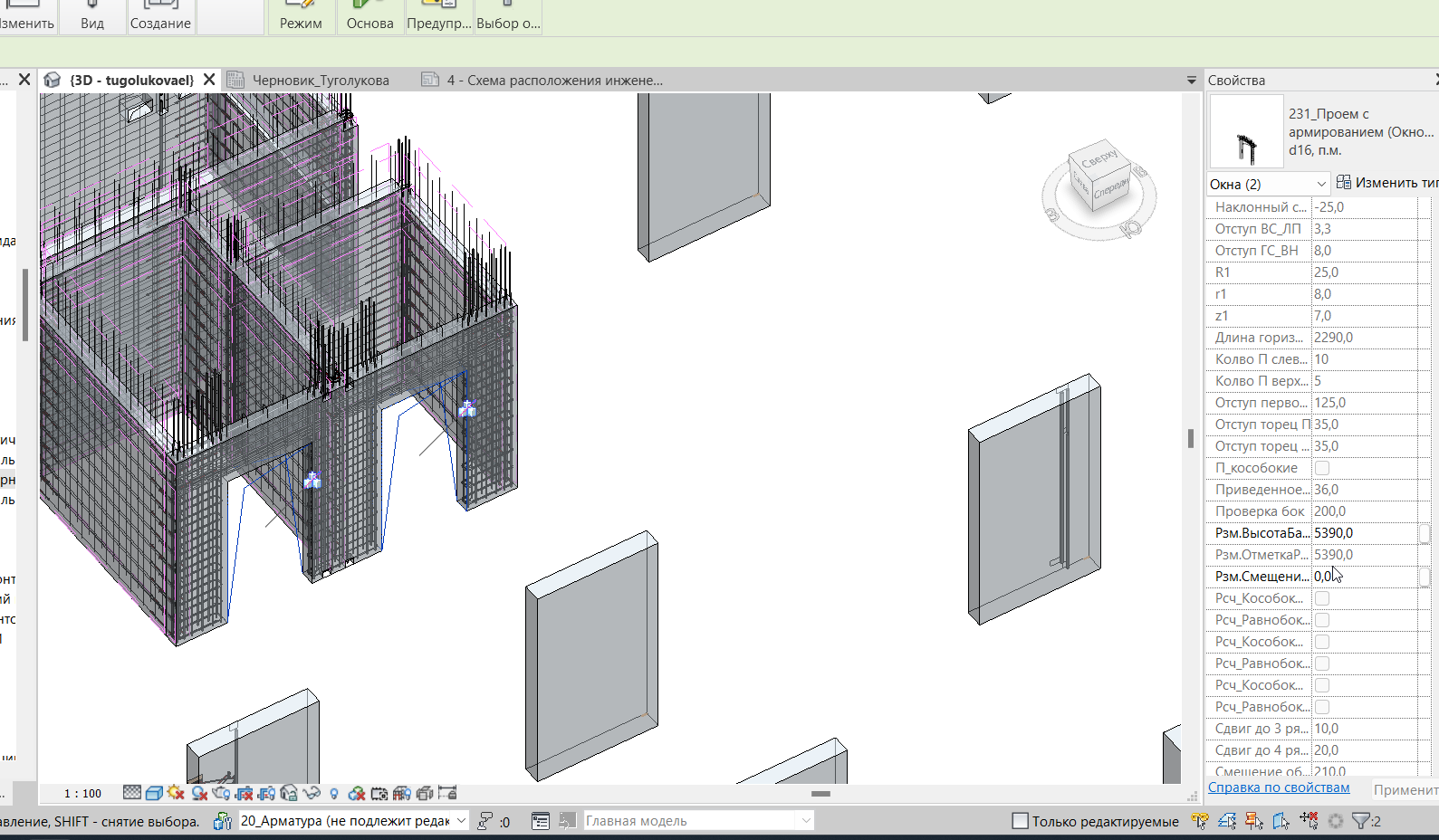Click the reveal hidden elements lightbulb icon
Screen dimensions: 1439x840
pyautogui.click(x=334, y=794)
